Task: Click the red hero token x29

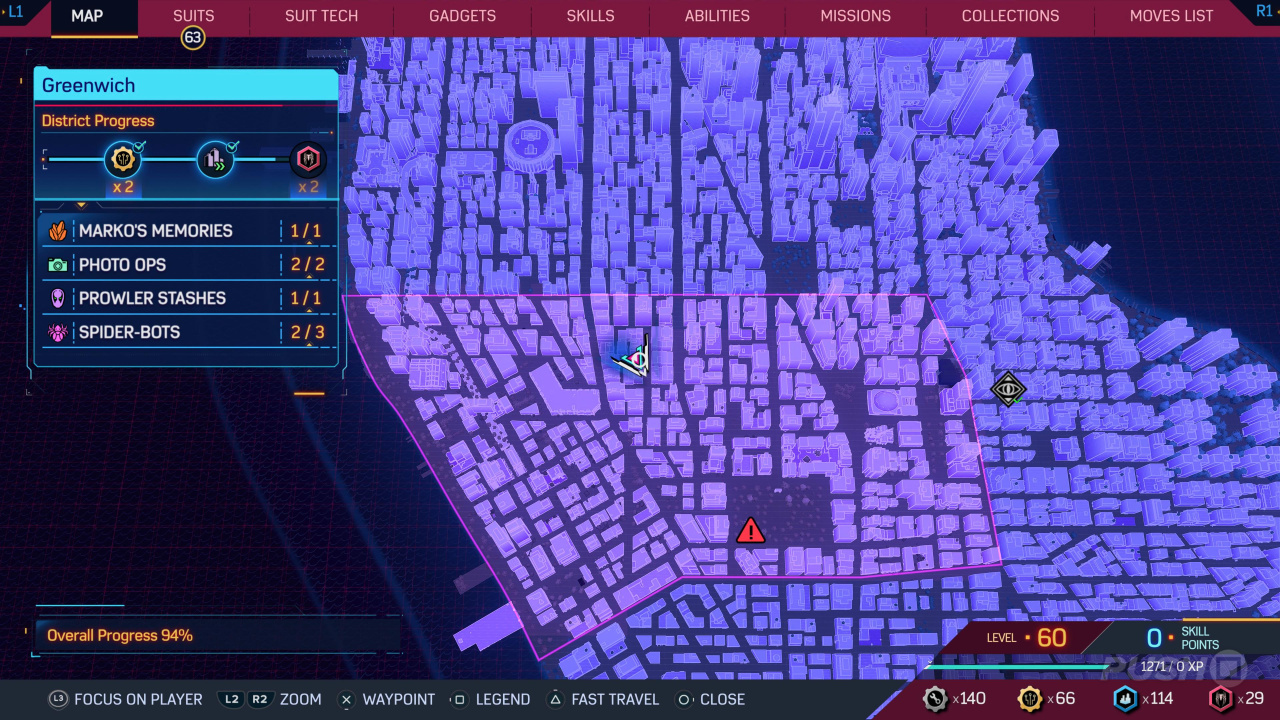Action: click(x=1221, y=698)
